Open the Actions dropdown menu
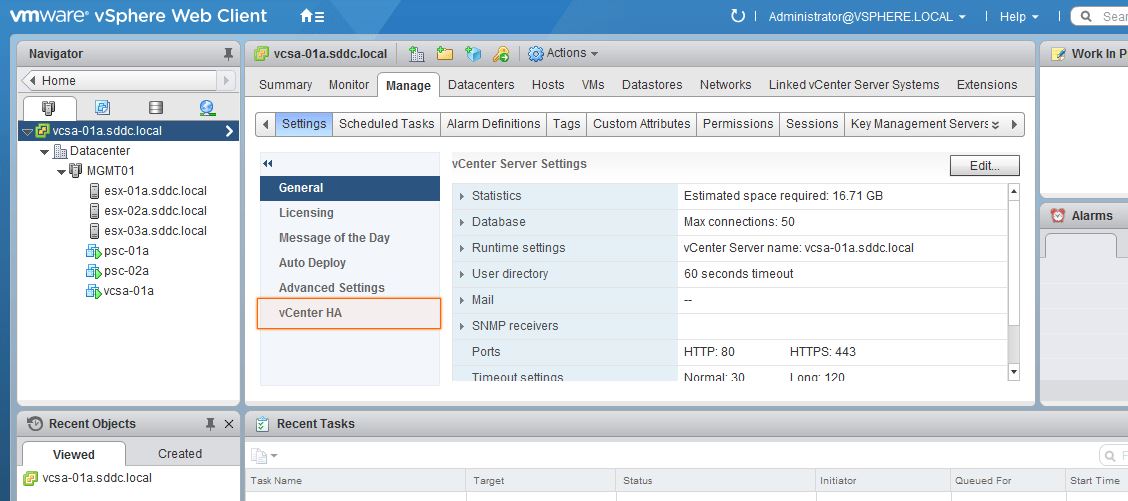The width and height of the screenshot is (1128, 501). point(563,53)
